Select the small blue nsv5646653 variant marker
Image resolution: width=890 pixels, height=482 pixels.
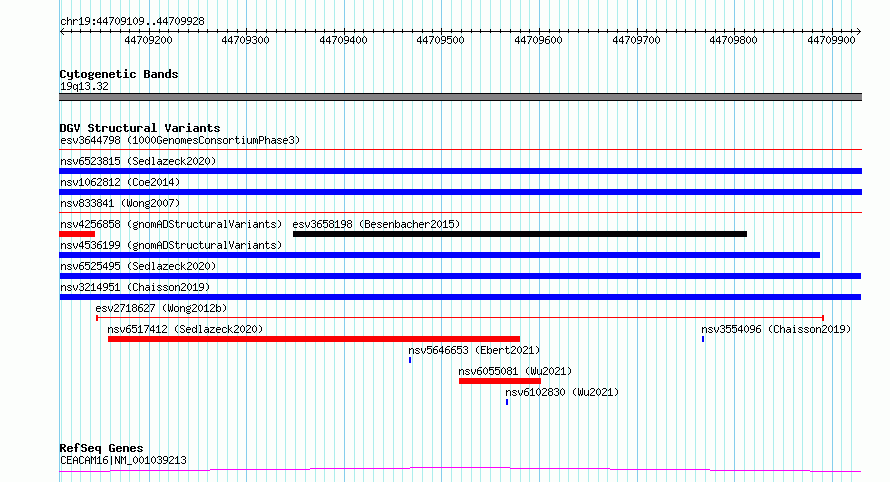click(410, 360)
